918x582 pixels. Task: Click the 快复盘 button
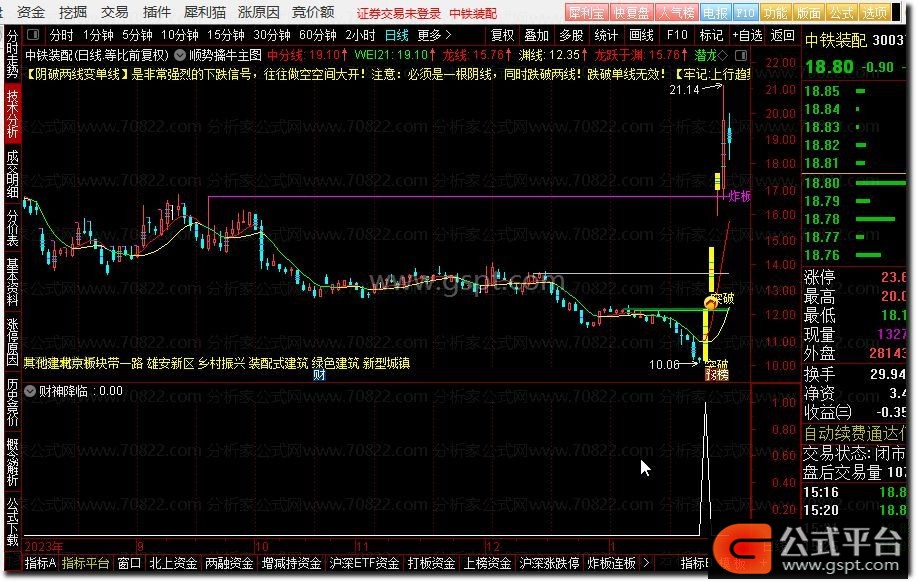[631, 12]
